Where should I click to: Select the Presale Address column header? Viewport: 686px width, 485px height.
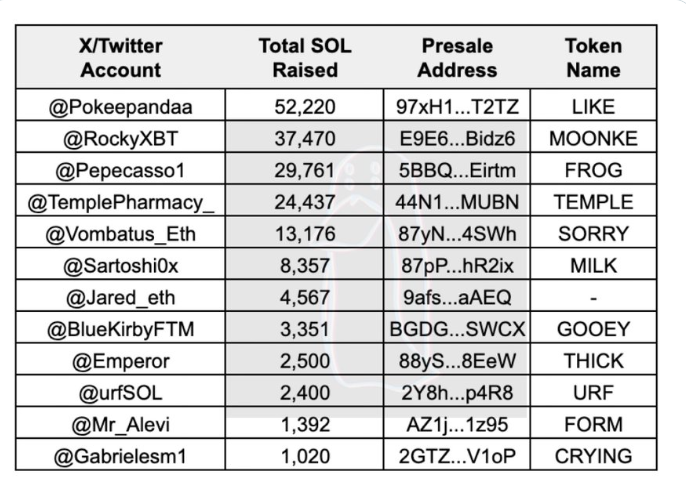coord(457,58)
